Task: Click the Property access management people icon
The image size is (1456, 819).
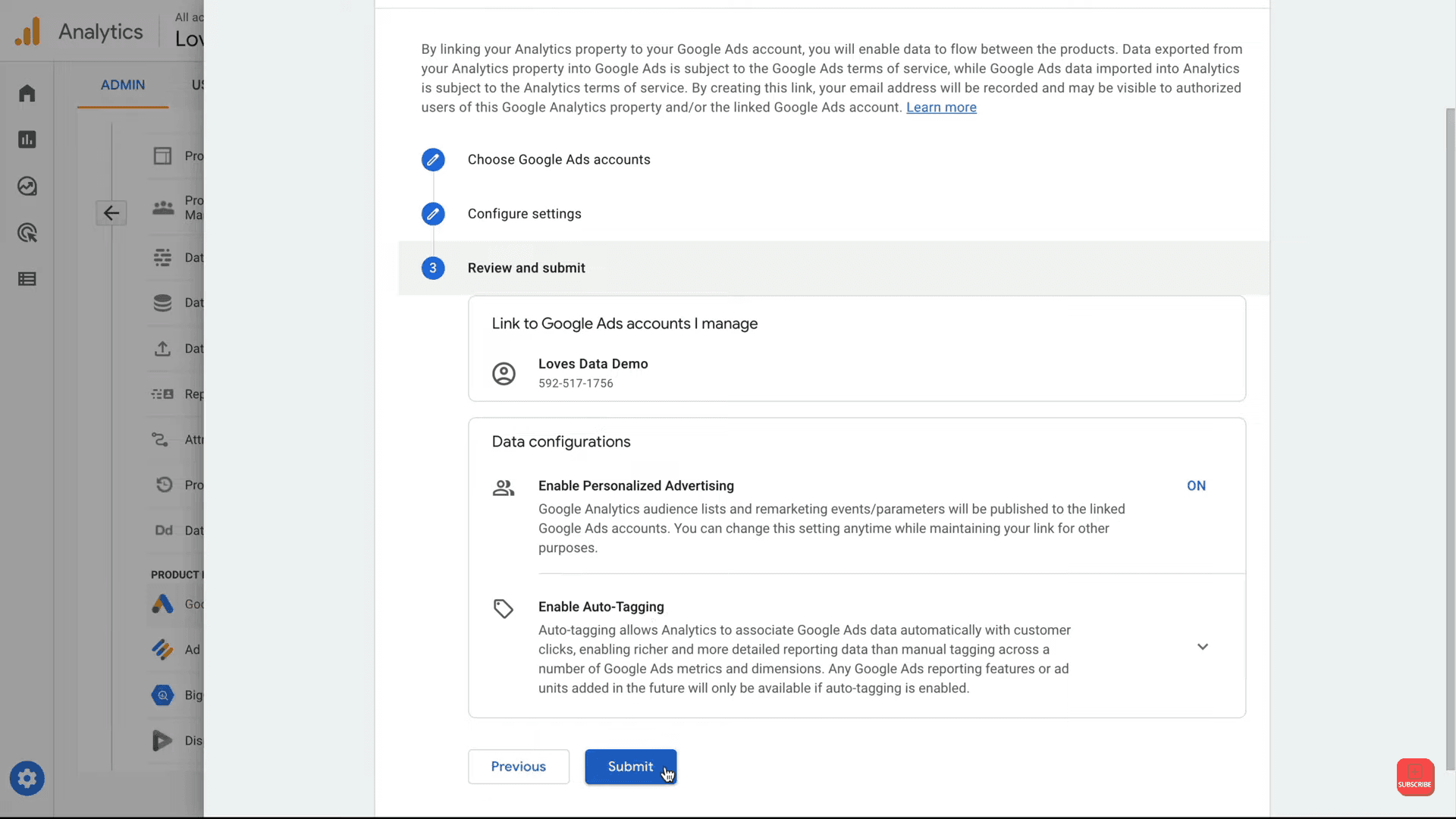Action: pos(163,208)
